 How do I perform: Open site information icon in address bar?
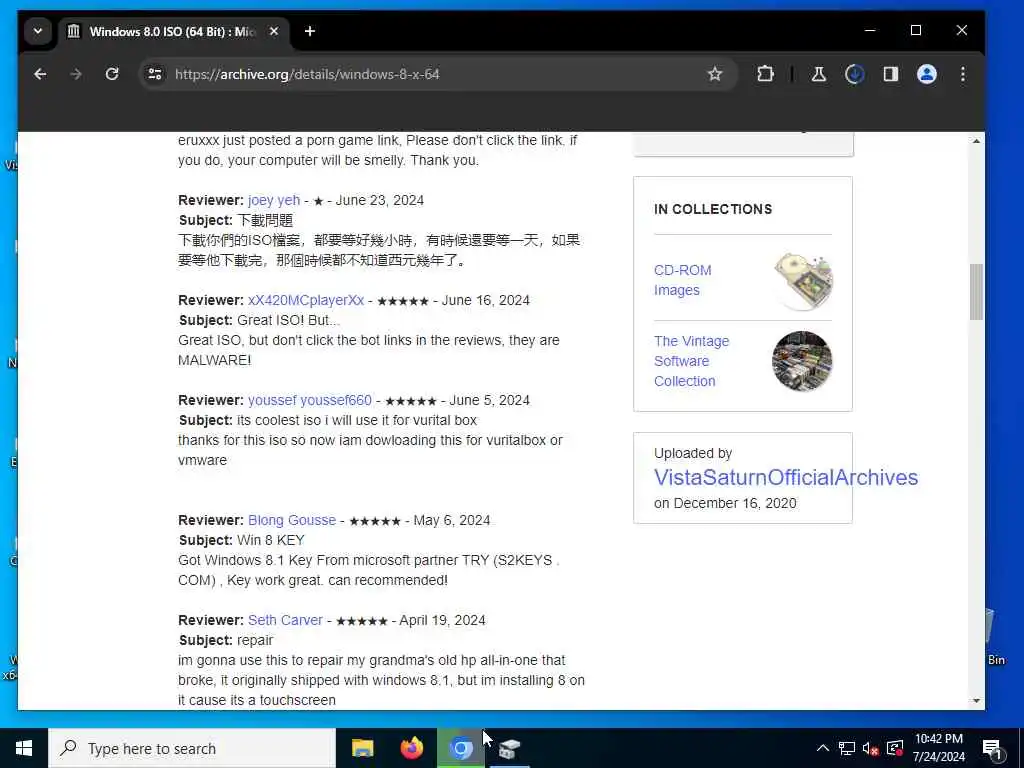155,74
